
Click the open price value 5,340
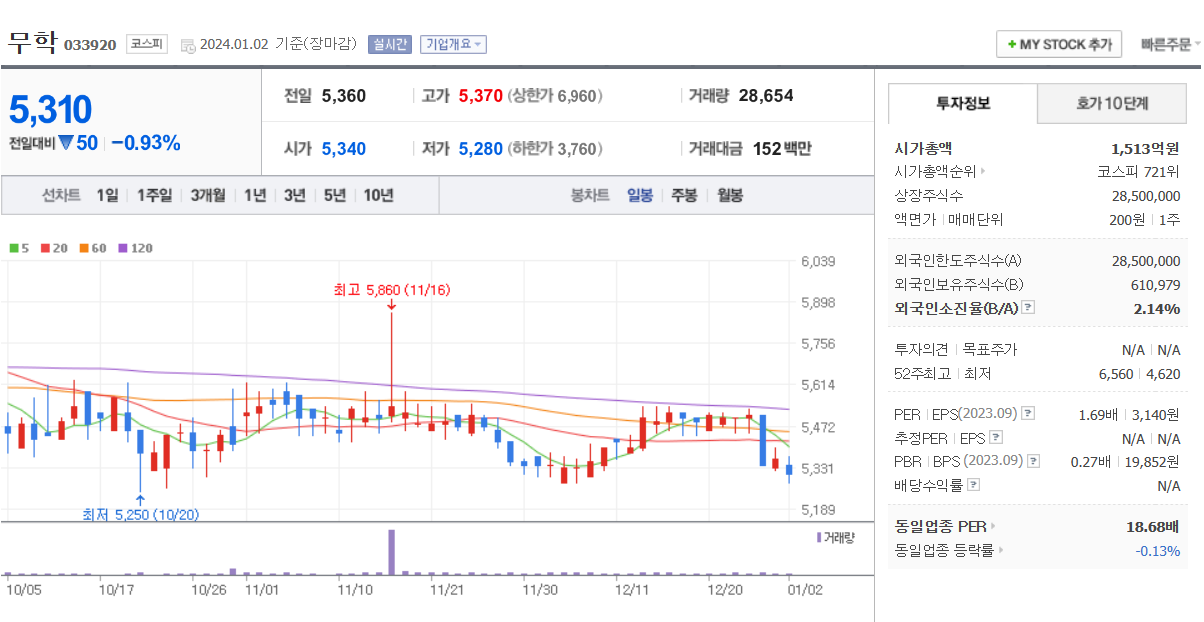coord(344,149)
